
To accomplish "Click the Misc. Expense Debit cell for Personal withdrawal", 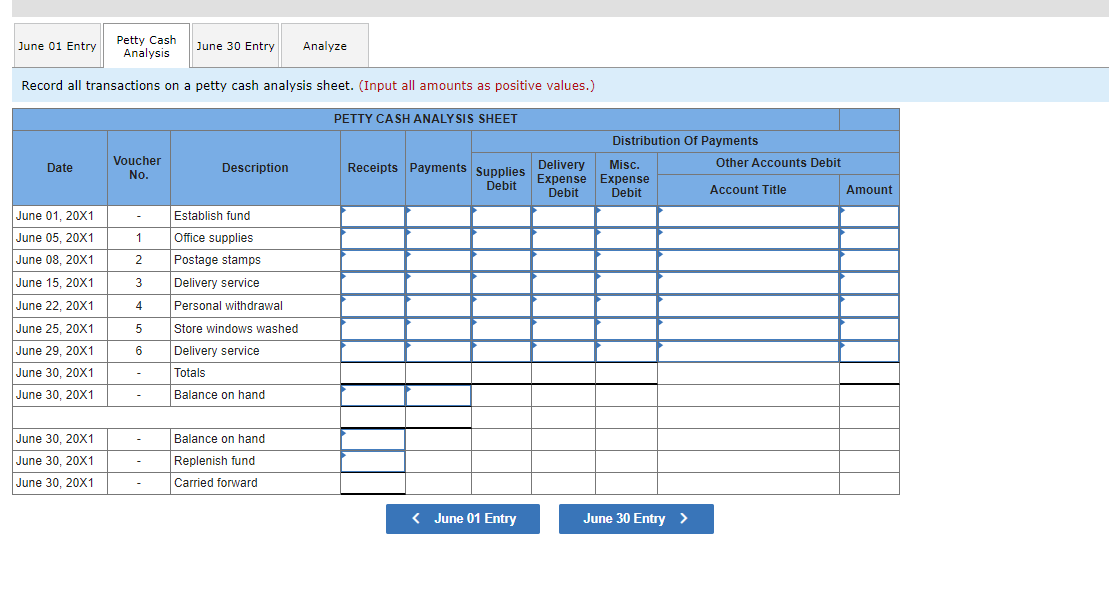I will (x=625, y=305).
